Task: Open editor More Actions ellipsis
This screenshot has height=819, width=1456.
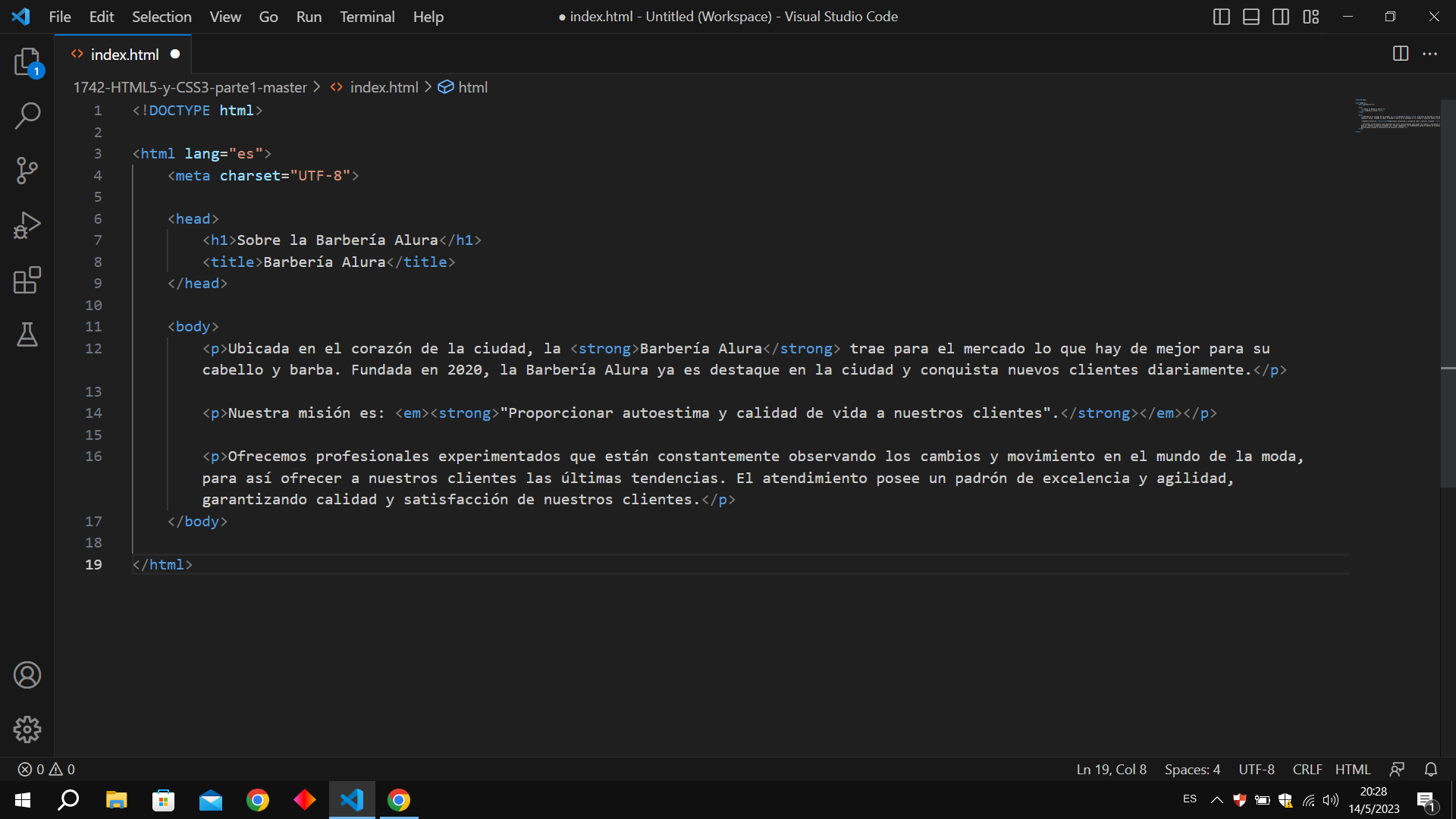Action: 1430,54
